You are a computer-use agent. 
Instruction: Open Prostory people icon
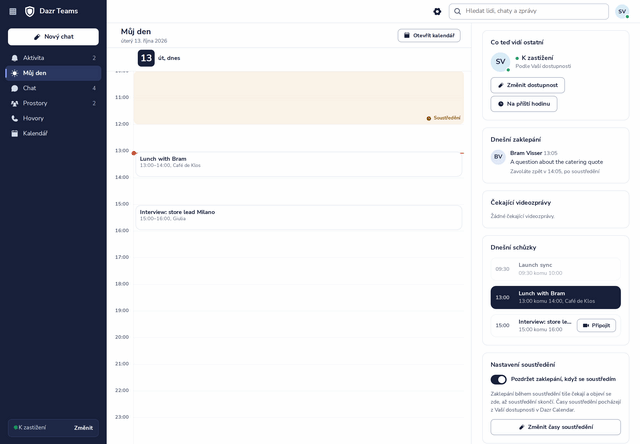pyautogui.click(x=15, y=103)
